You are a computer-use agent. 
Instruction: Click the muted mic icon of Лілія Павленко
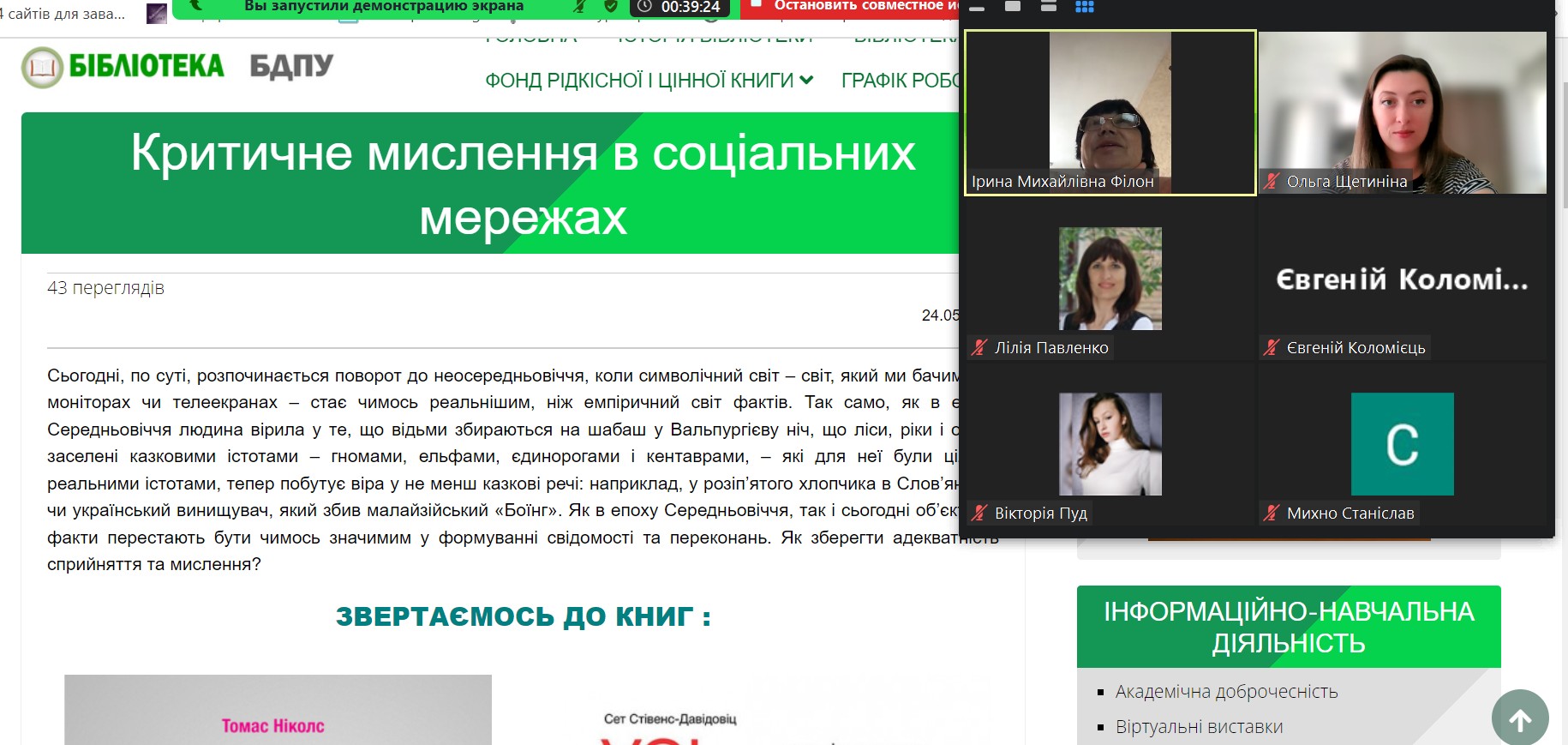(x=979, y=347)
